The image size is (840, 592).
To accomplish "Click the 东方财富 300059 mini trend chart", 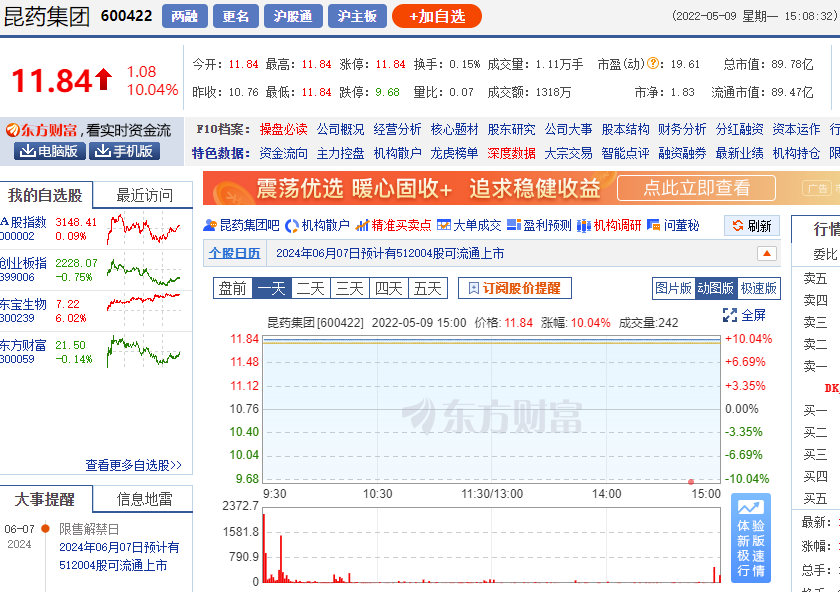I will (144, 351).
